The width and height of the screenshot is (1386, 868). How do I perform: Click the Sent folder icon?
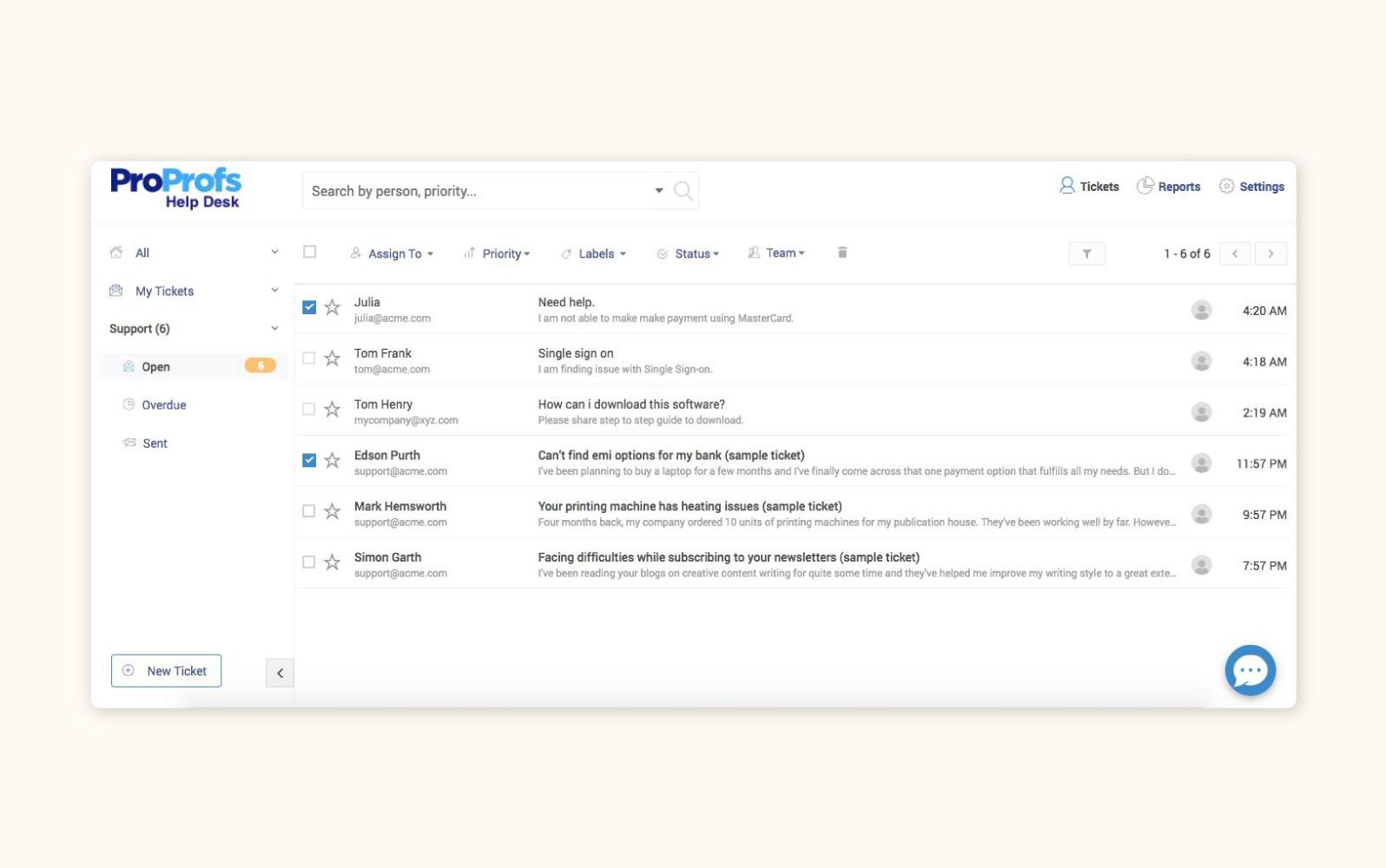pos(129,443)
